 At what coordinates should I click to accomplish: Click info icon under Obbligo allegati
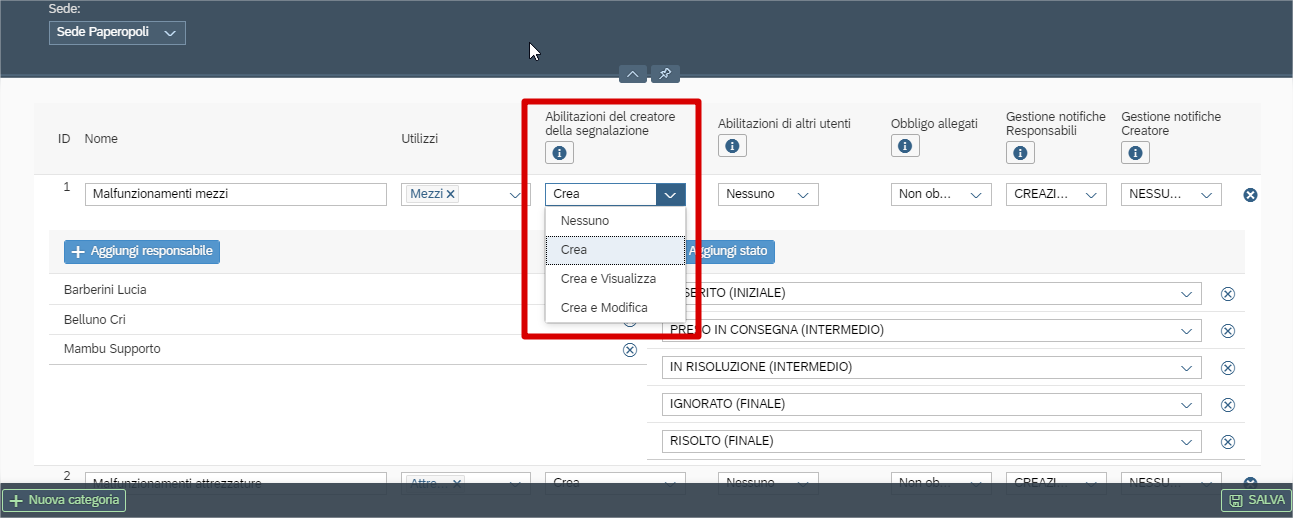pos(905,146)
